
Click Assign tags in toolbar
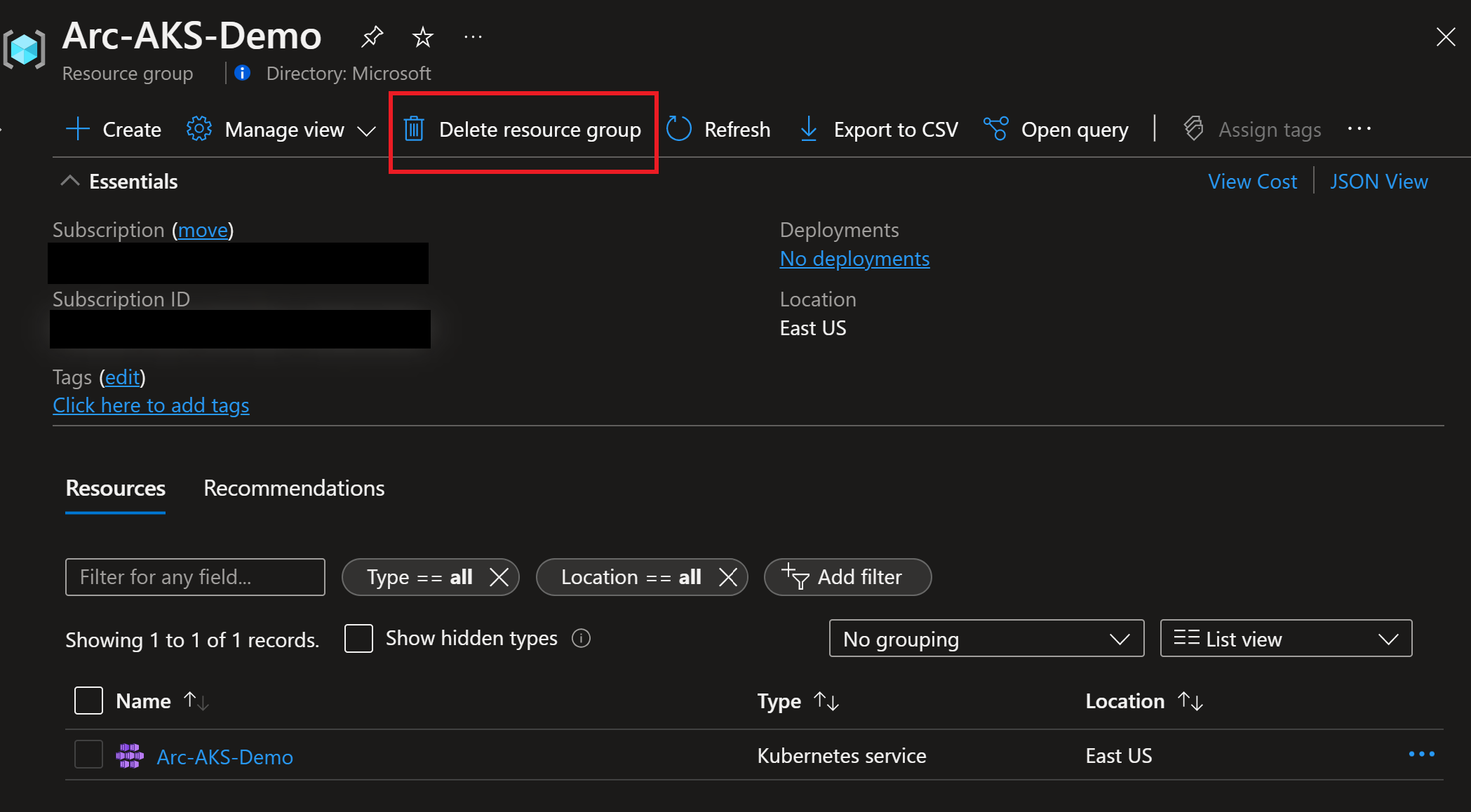pos(1252,130)
